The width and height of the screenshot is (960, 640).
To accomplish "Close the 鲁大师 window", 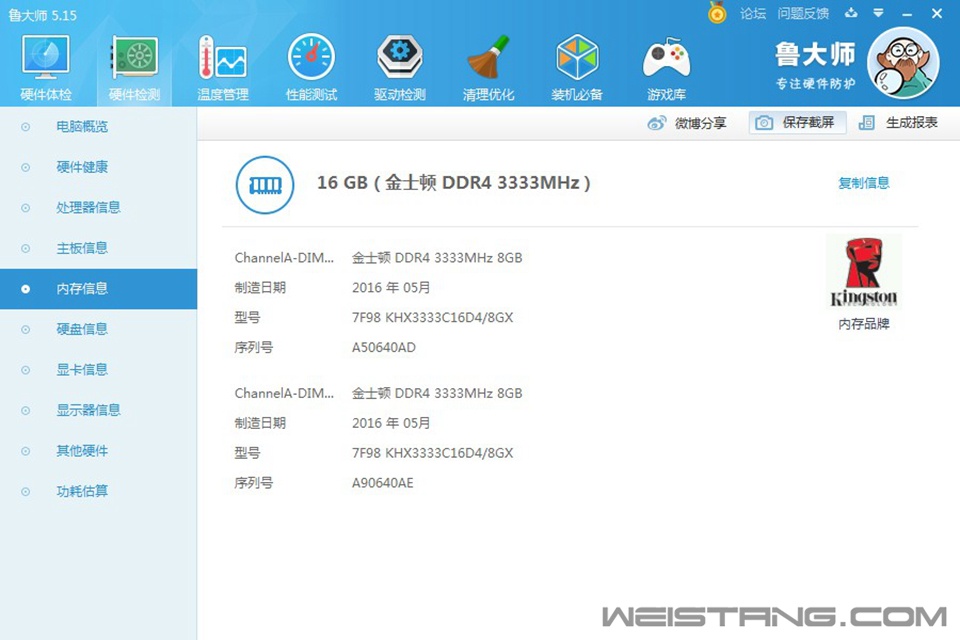I will pos(937,13).
